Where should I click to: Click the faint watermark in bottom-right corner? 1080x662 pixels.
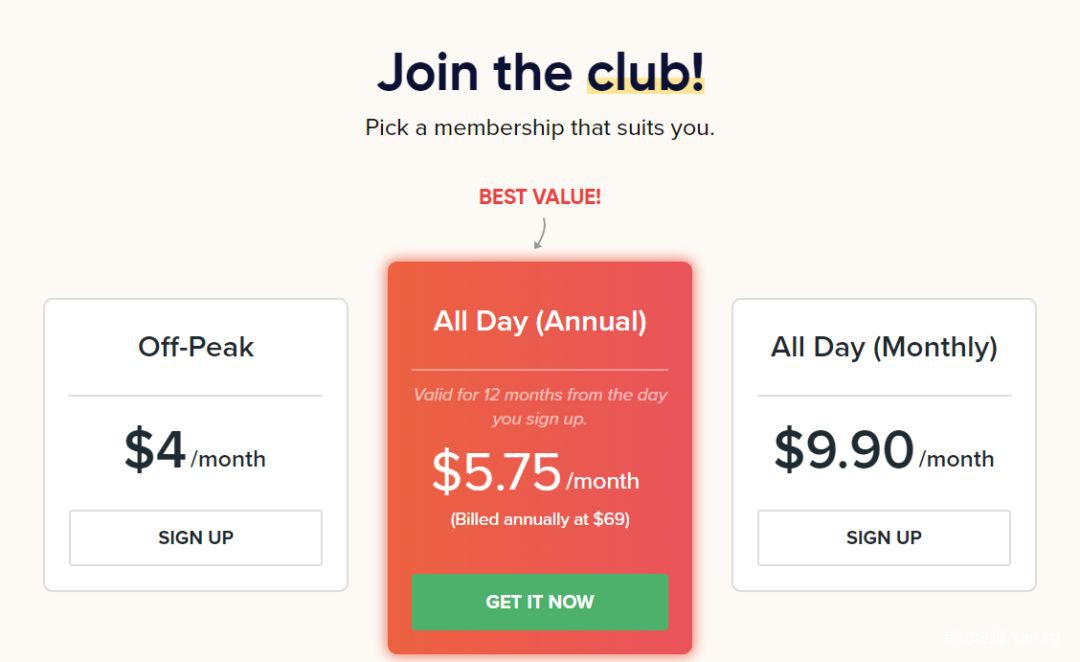1003,636
